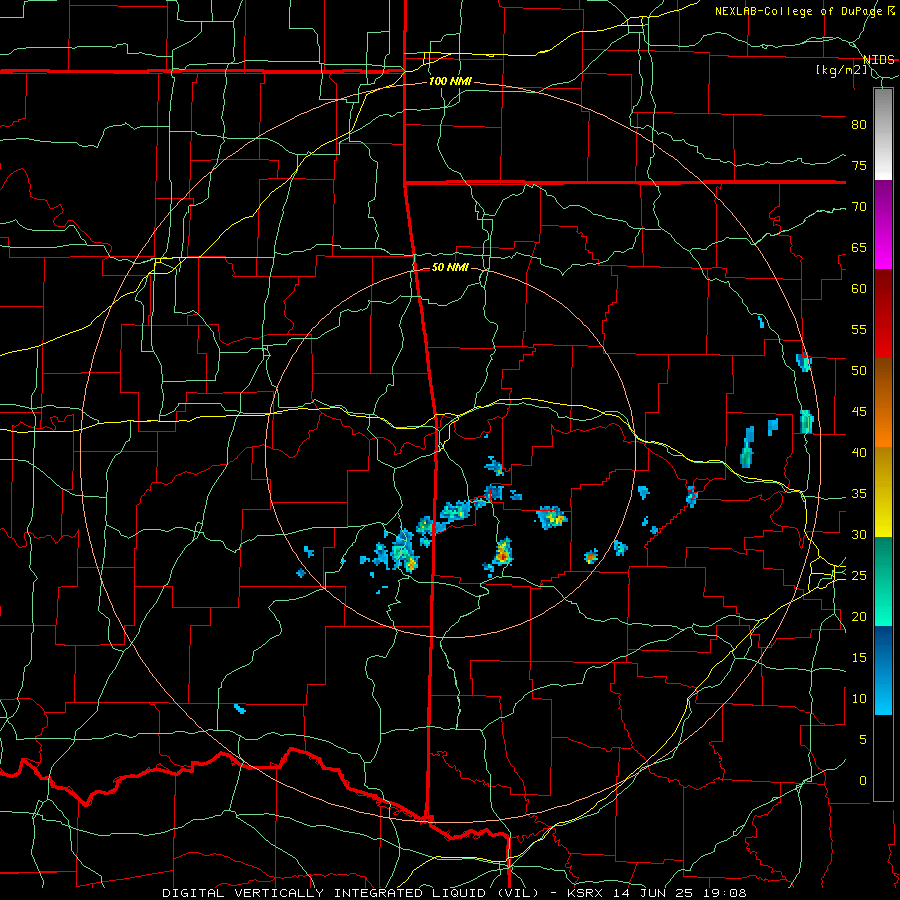Click the 15 value on the scale
This screenshot has height=900, width=900.
coord(859,658)
